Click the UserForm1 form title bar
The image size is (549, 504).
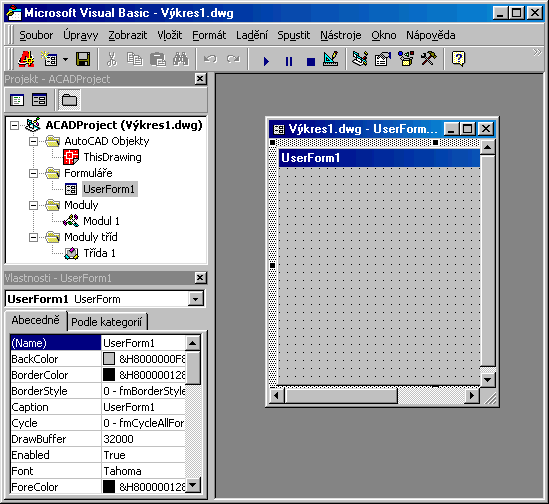click(x=379, y=158)
